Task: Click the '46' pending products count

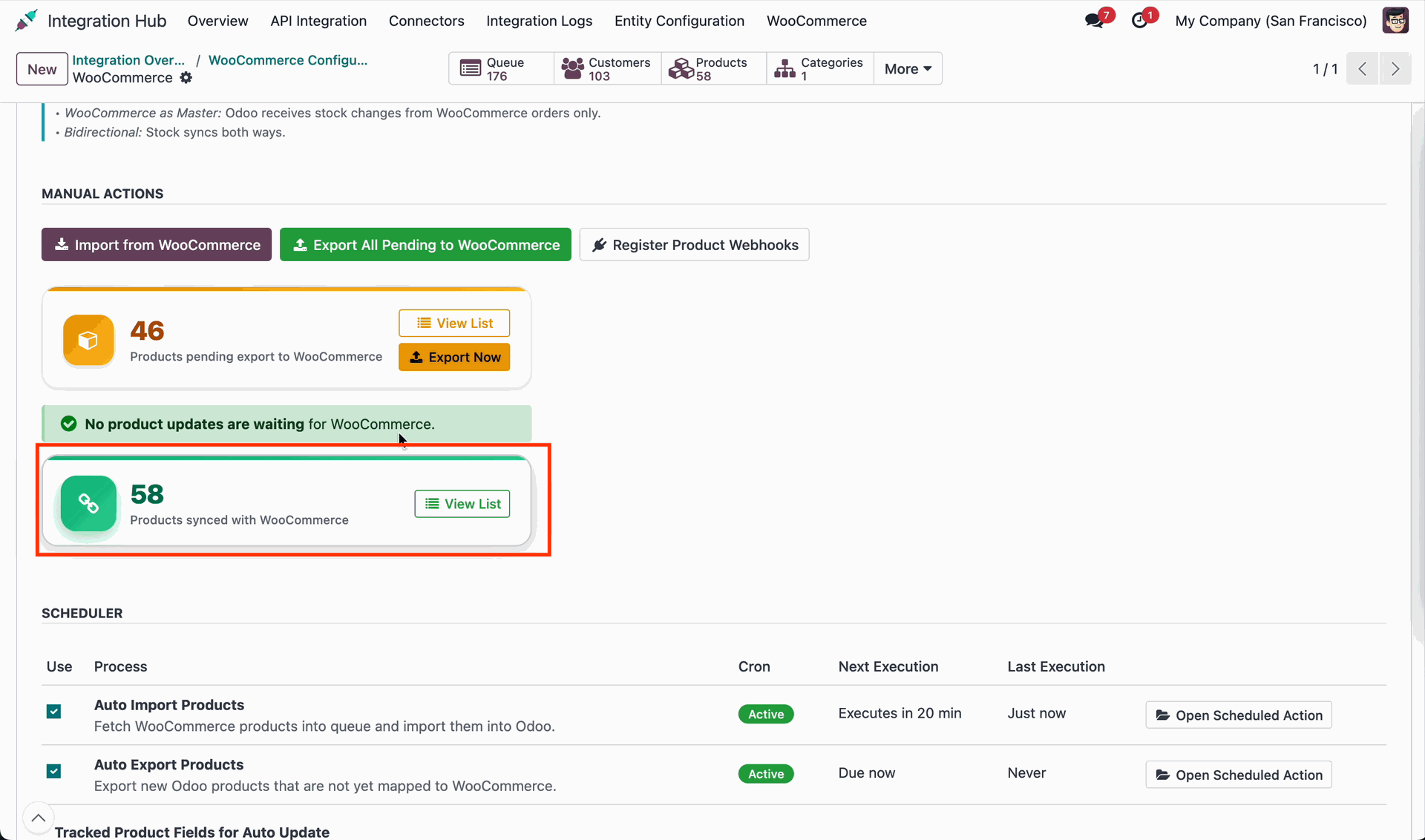Action: tap(147, 331)
